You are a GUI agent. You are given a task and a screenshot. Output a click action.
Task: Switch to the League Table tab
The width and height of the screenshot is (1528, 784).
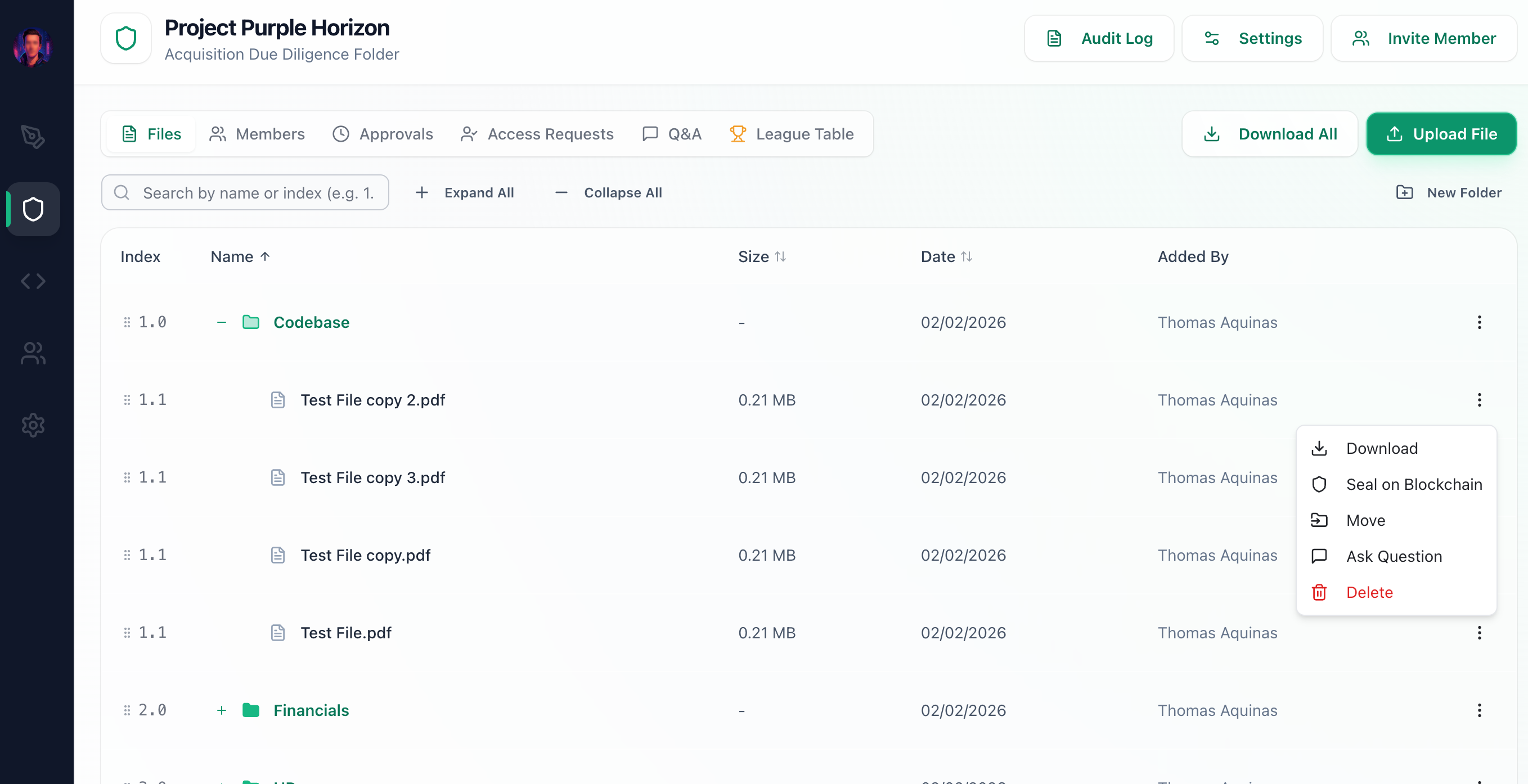pos(792,133)
